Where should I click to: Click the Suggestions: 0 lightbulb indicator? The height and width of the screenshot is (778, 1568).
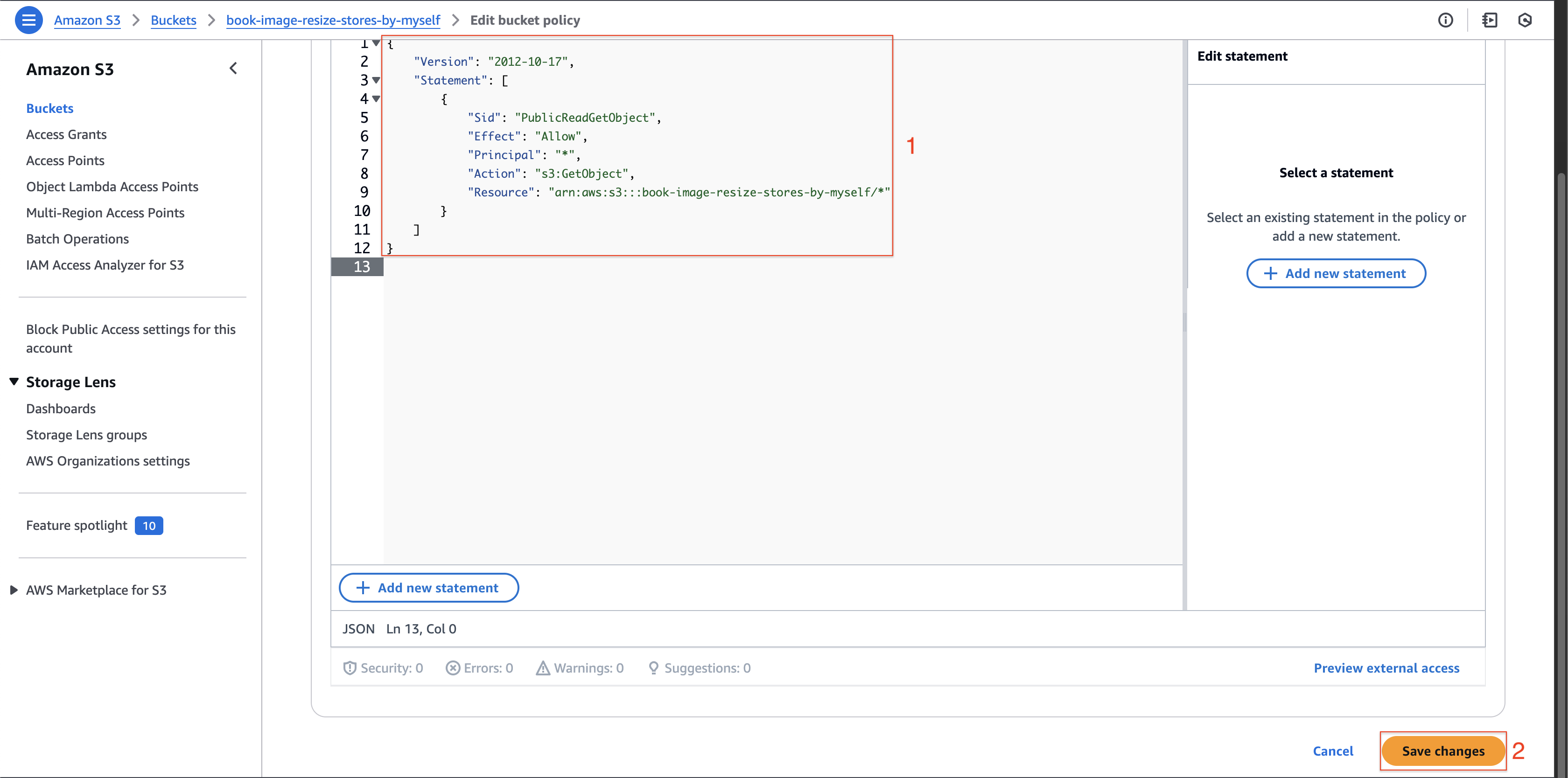coord(699,668)
